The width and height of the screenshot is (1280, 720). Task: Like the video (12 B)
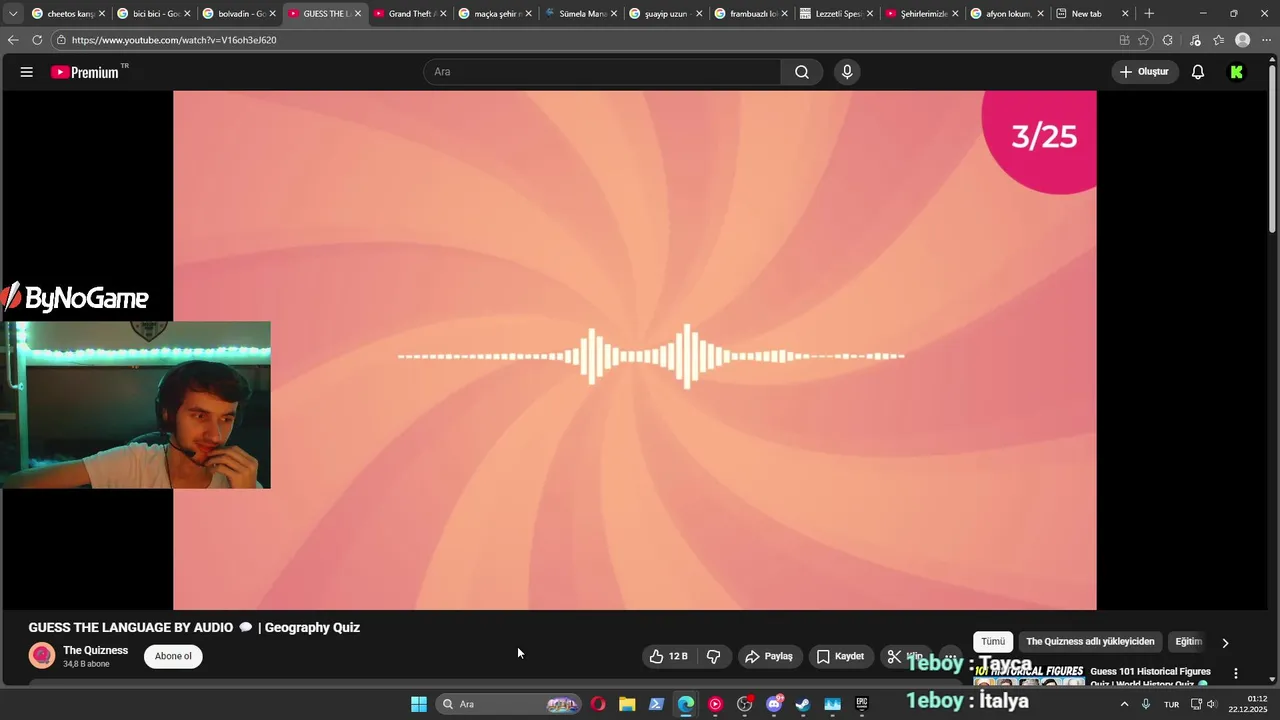tap(669, 656)
